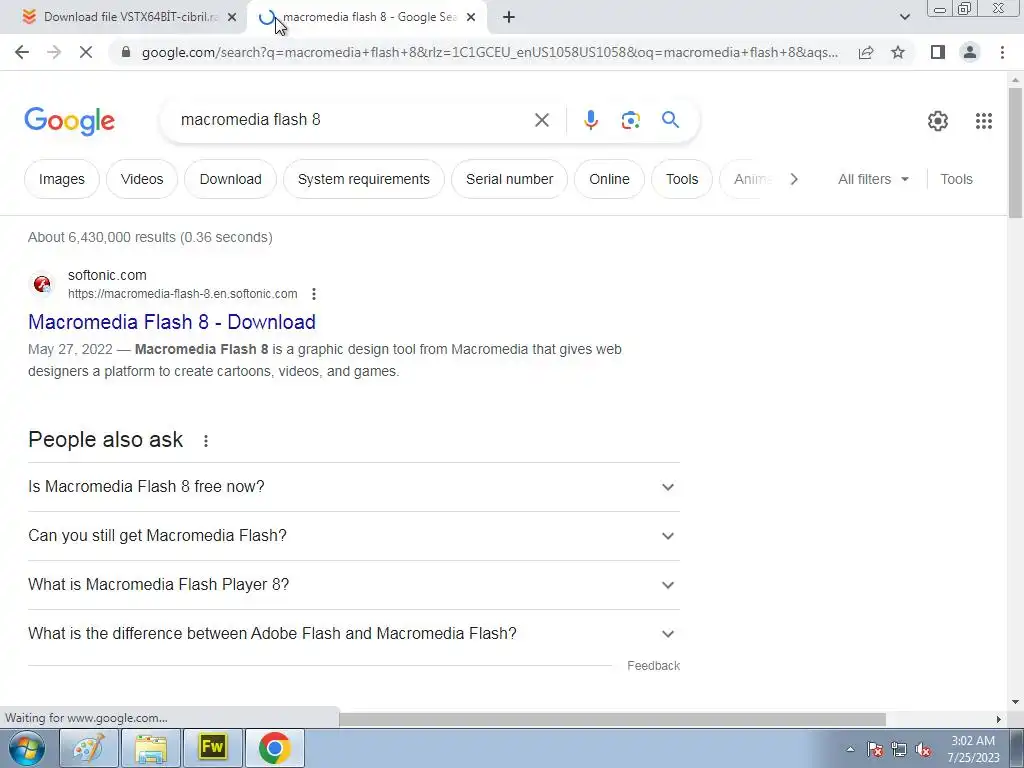Click the muted volume tray icon
The height and width of the screenshot is (768, 1024).
click(923, 750)
